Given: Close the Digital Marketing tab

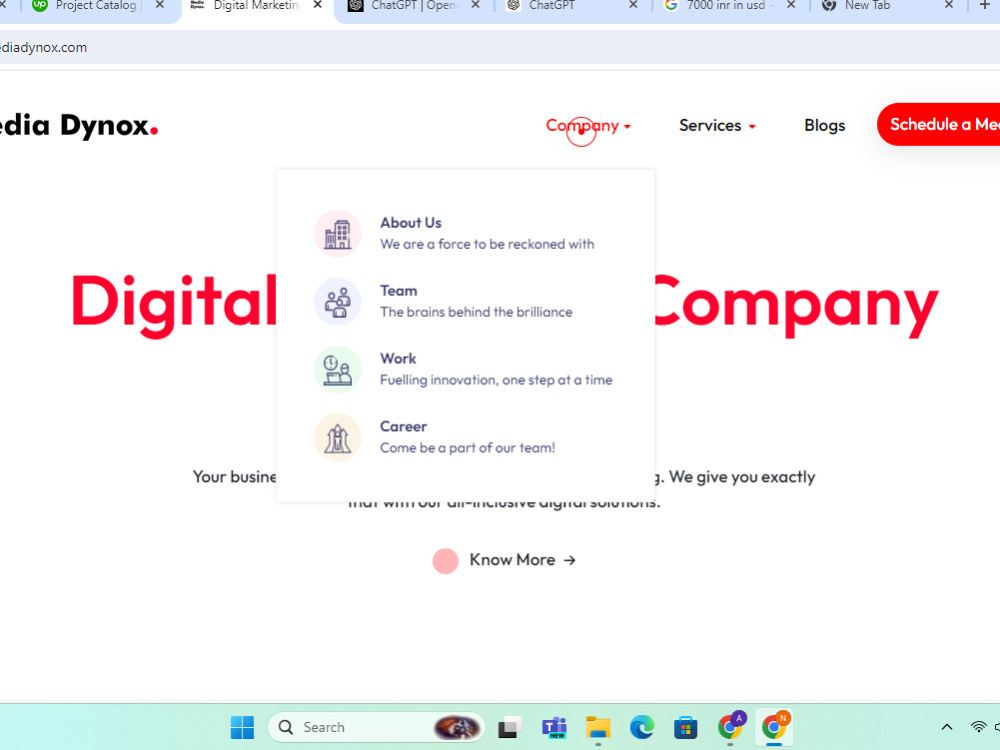Looking at the screenshot, I should (318, 5).
